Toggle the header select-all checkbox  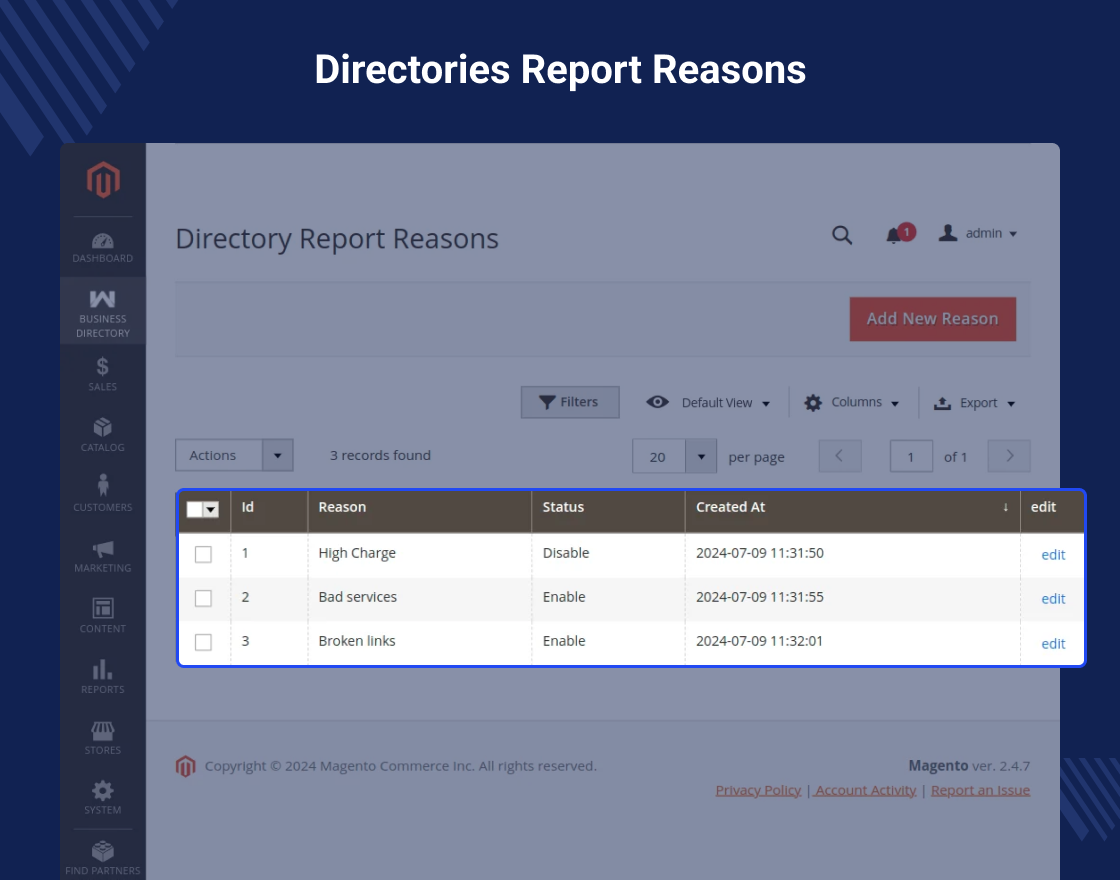194,509
